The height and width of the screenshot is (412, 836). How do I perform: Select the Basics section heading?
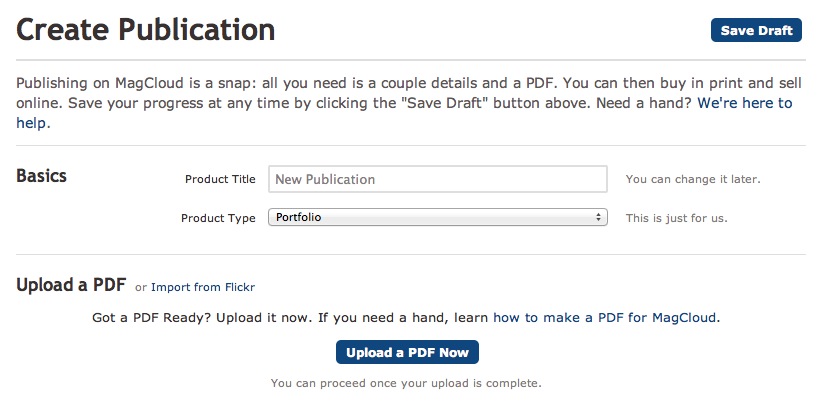tap(42, 176)
